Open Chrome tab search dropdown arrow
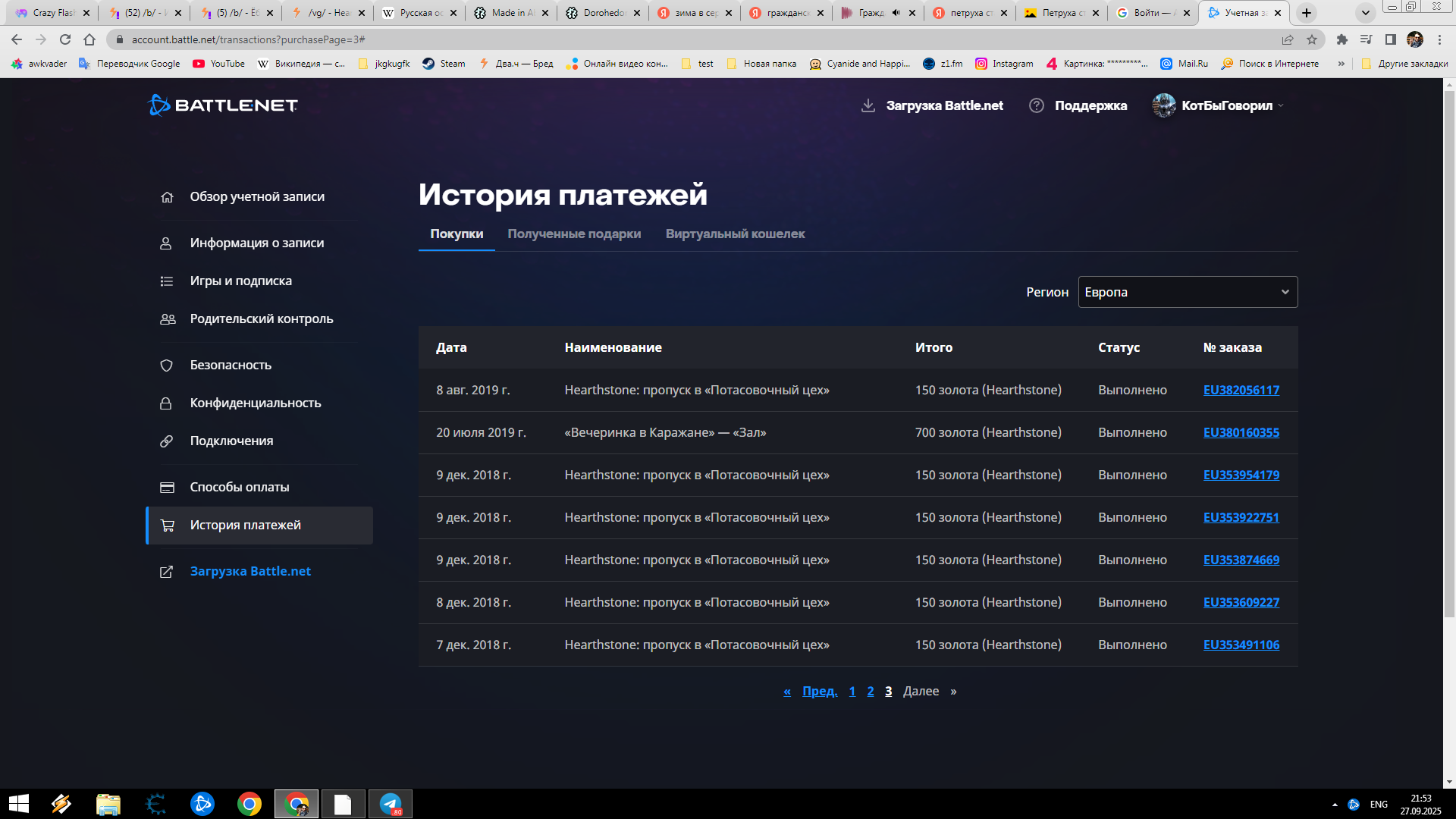The image size is (1456, 819). (x=1365, y=13)
